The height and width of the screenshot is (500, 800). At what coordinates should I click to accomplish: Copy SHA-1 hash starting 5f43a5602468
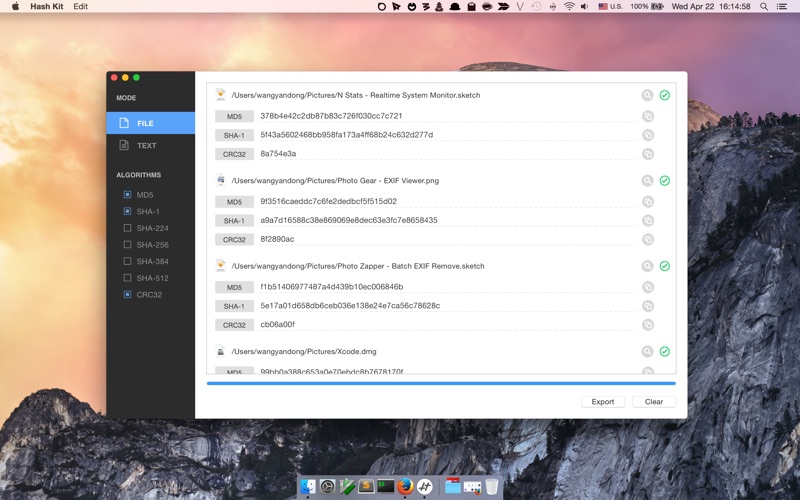tap(648, 135)
